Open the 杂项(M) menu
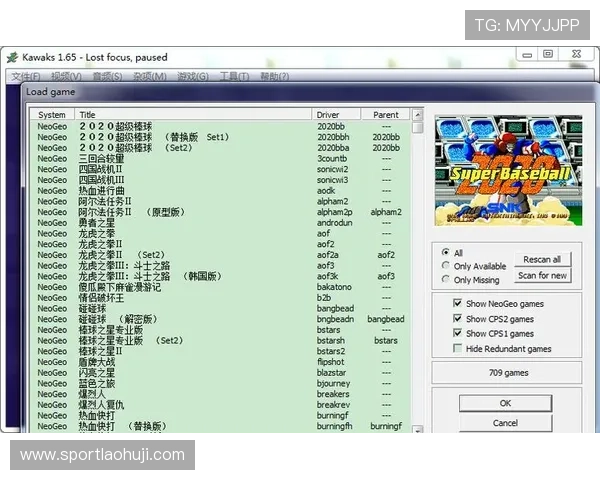600x480 pixels. tap(150, 76)
